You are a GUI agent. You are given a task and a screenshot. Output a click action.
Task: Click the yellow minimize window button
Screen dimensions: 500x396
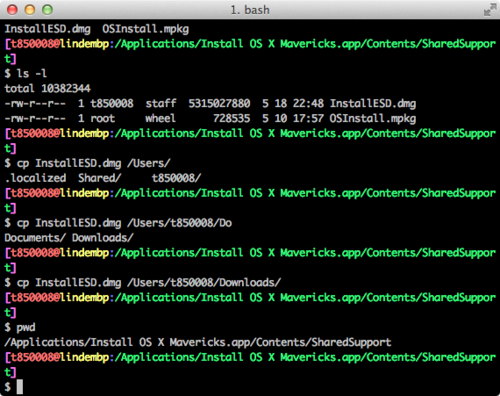pos(30,10)
